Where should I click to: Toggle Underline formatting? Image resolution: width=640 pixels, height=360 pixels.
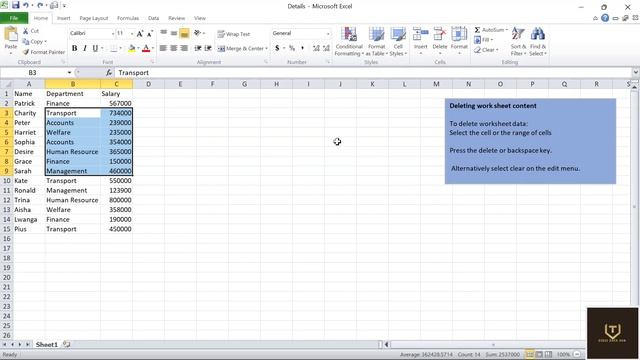point(95,49)
